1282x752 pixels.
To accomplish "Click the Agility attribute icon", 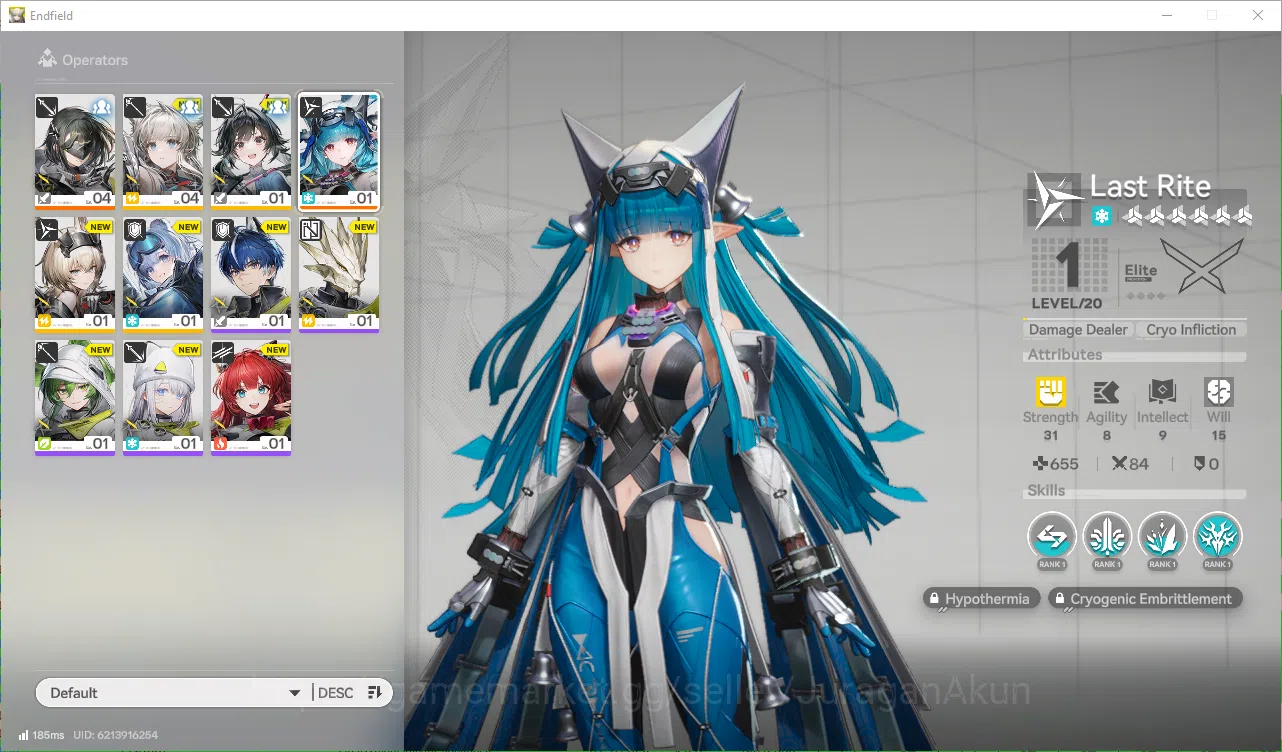I will [x=1106, y=391].
